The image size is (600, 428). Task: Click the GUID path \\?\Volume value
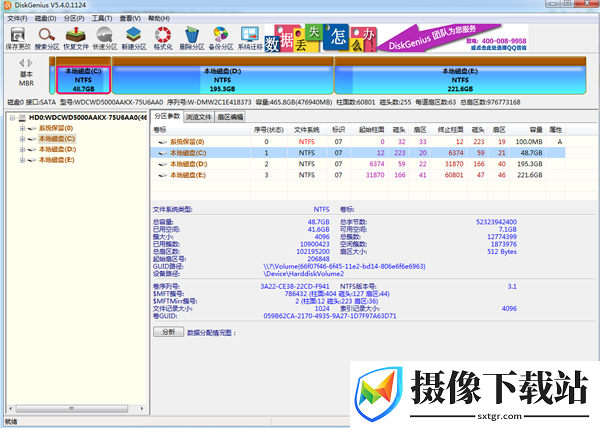click(x=344, y=267)
